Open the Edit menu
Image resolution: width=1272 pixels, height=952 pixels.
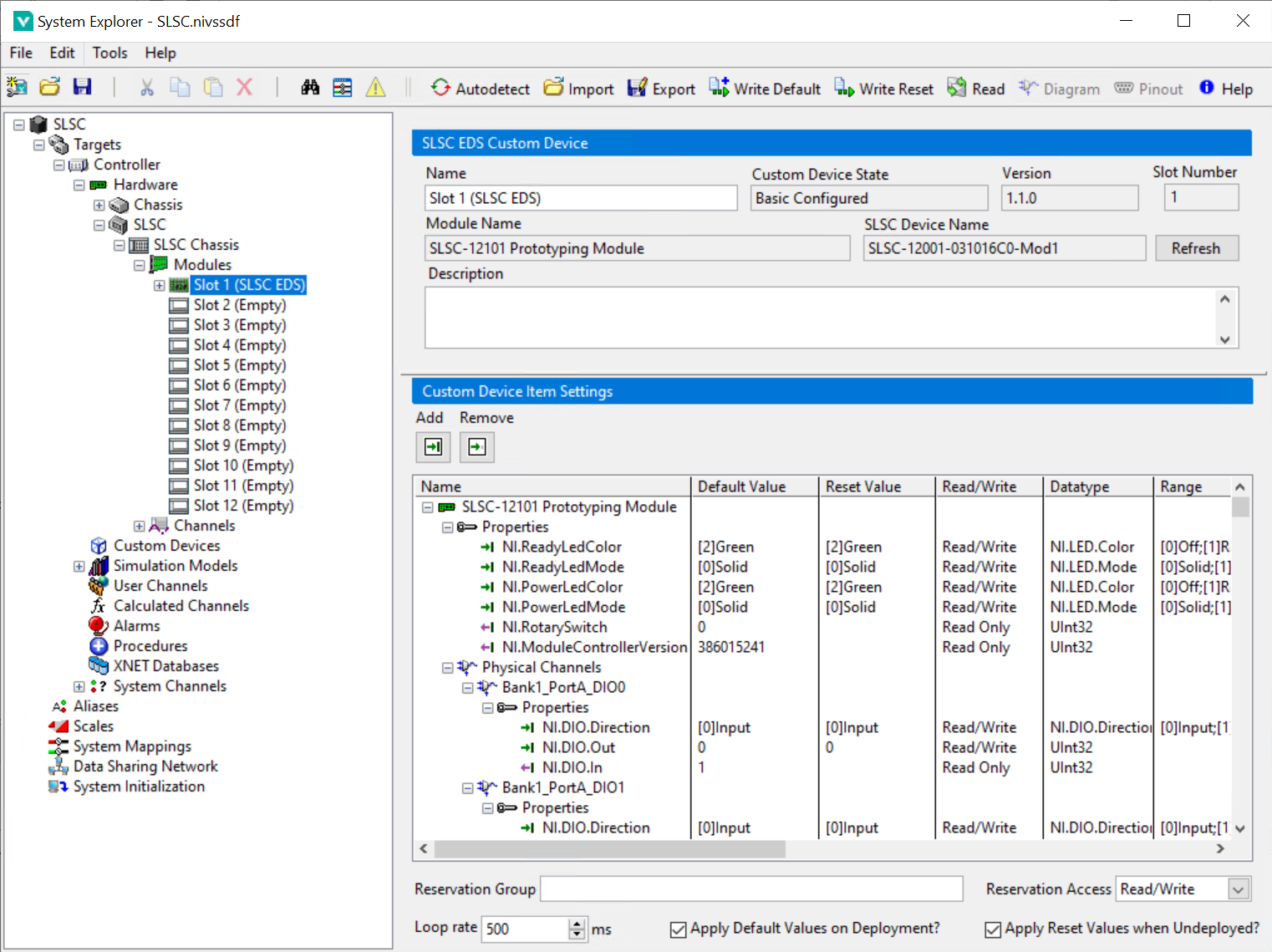tap(62, 53)
